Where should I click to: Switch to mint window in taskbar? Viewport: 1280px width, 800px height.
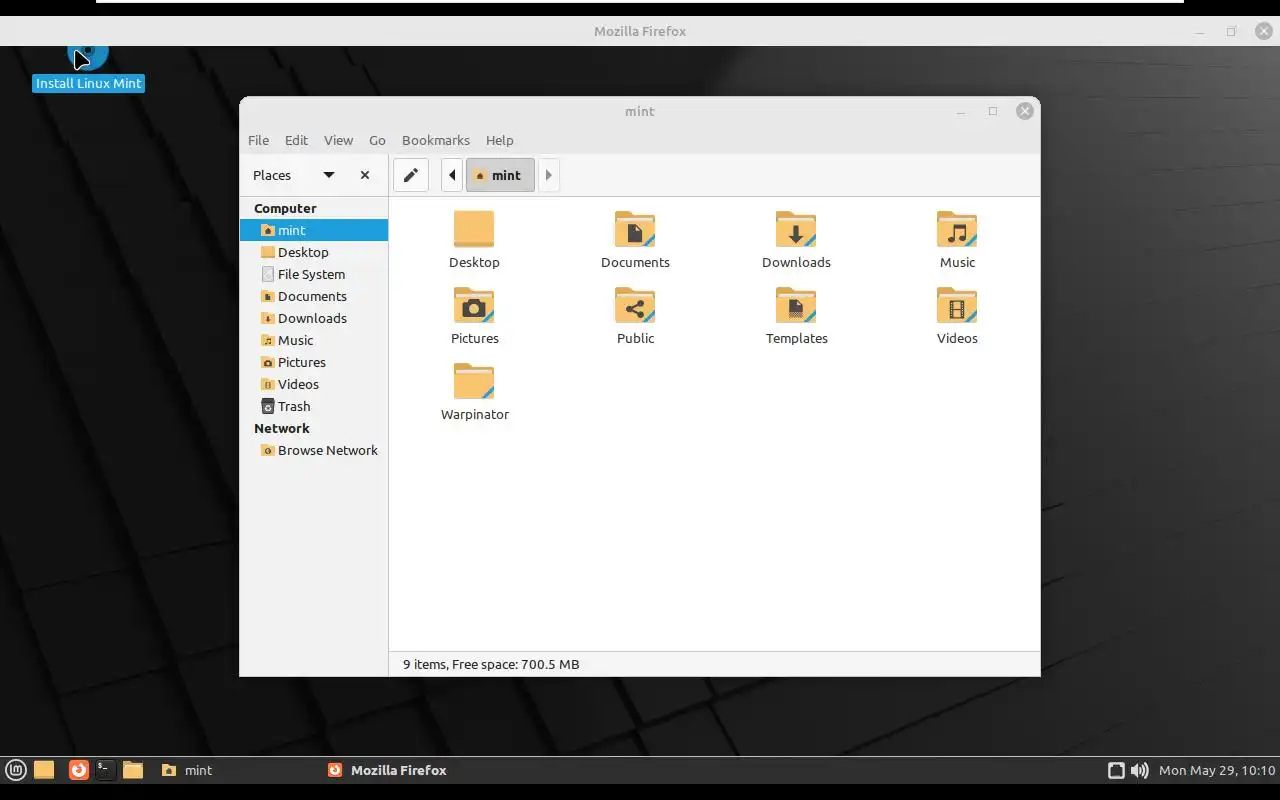point(236,770)
